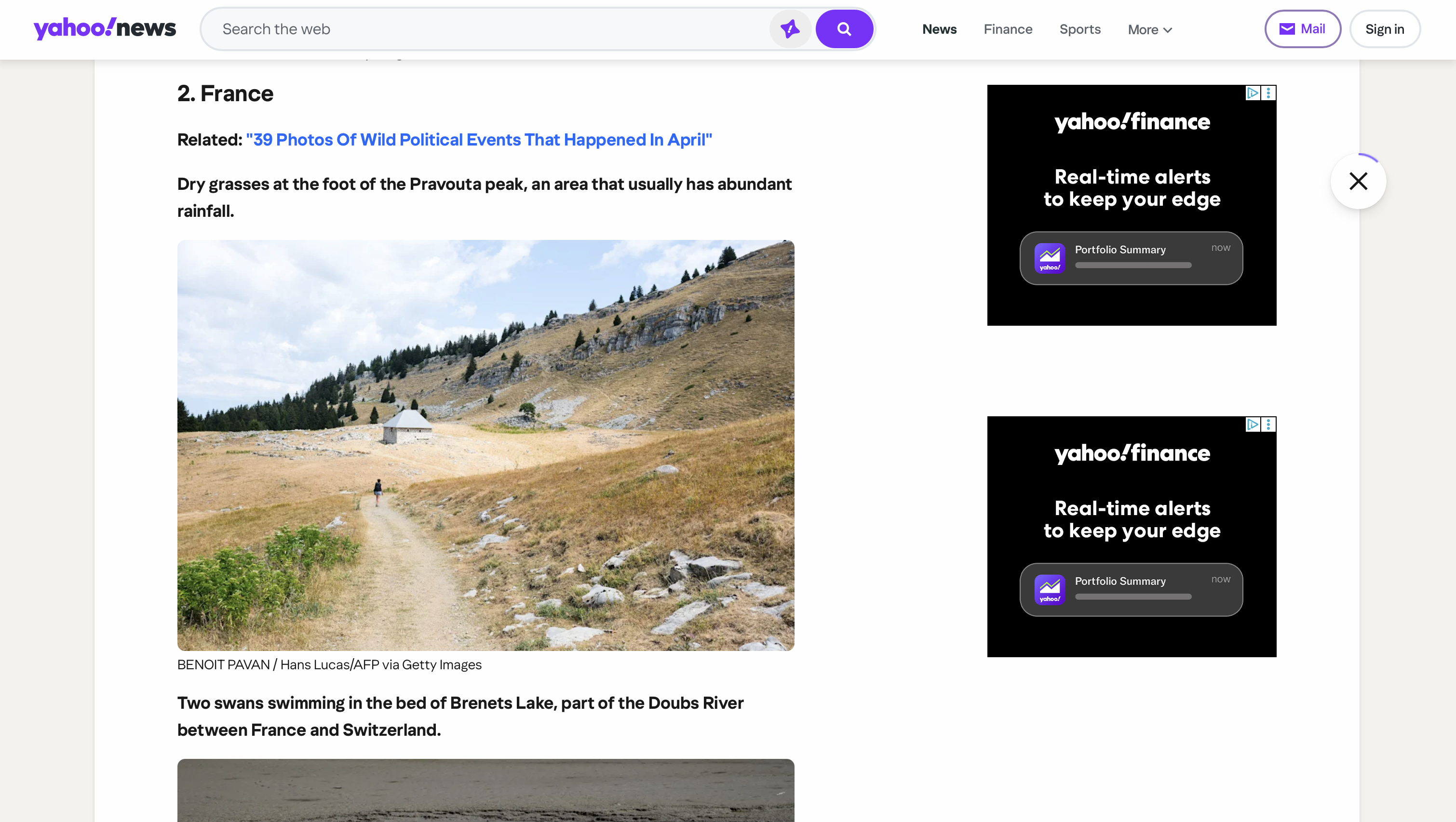Image resolution: width=1456 pixels, height=822 pixels.
Task: Click the Portfolio Summary app icon in the bottom ad
Action: pyautogui.click(x=1050, y=590)
